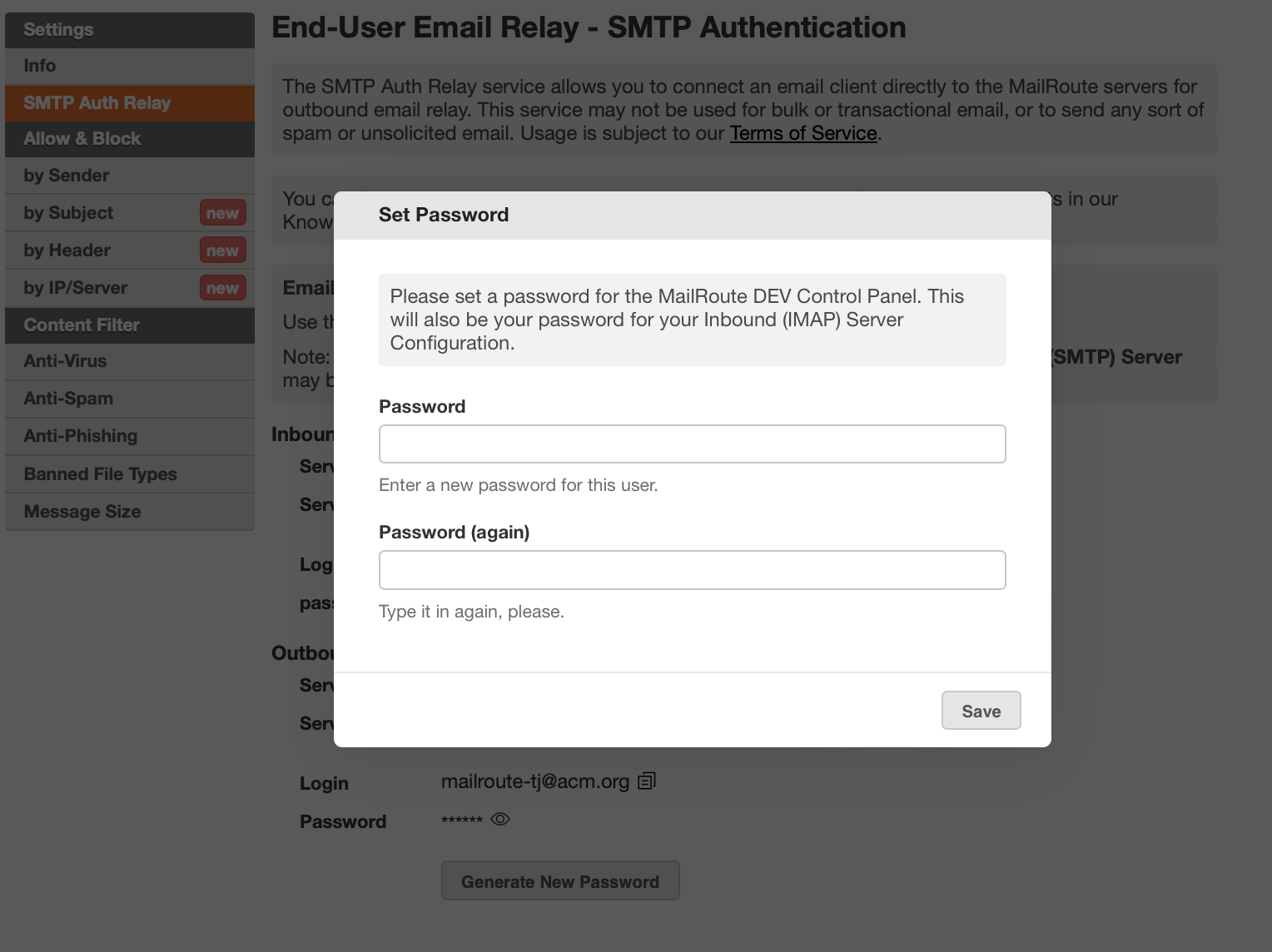Go to by Header filter page
Viewport: 1272px width, 952px height.
(x=67, y=250)
